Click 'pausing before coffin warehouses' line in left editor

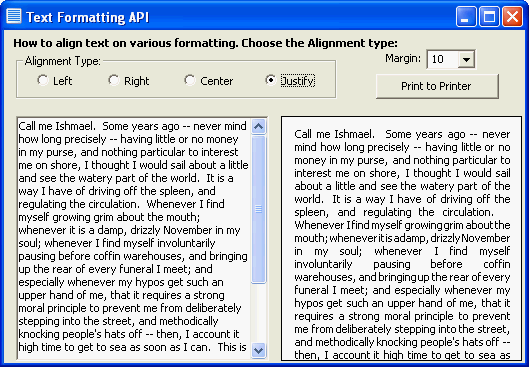pos(133,256)
